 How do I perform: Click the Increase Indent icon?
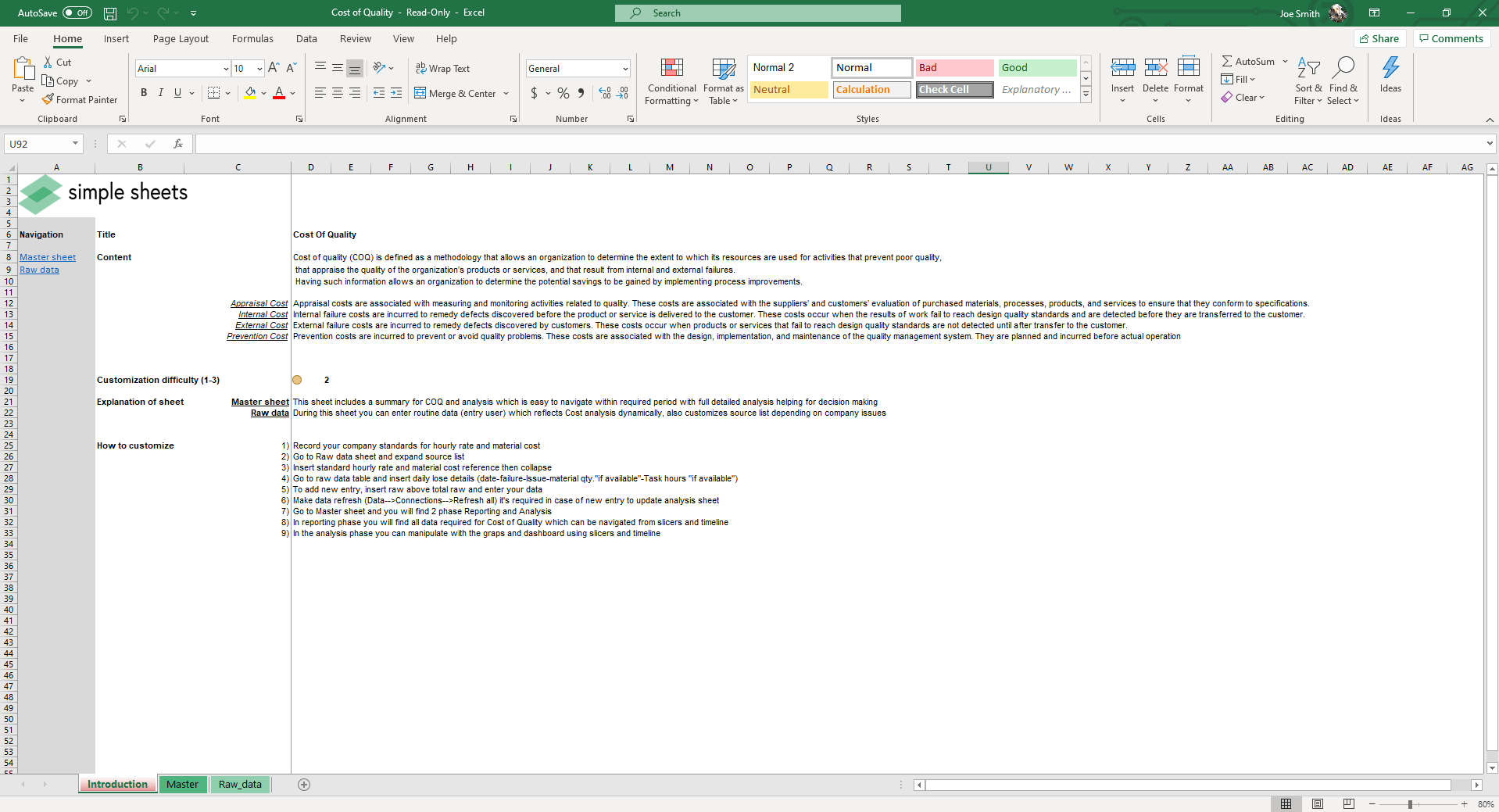396,93
